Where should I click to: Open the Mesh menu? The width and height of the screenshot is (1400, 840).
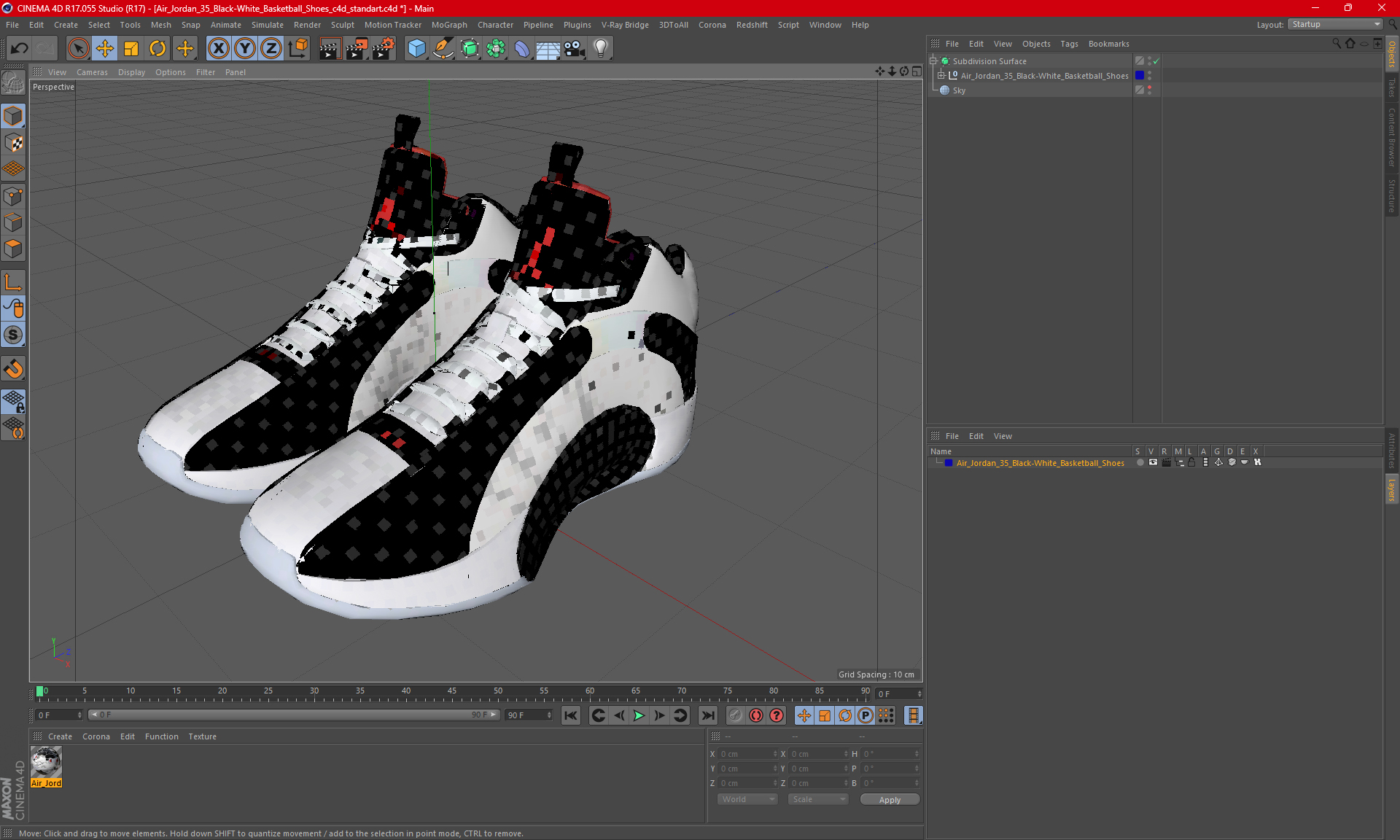click(x=160, y=25)
